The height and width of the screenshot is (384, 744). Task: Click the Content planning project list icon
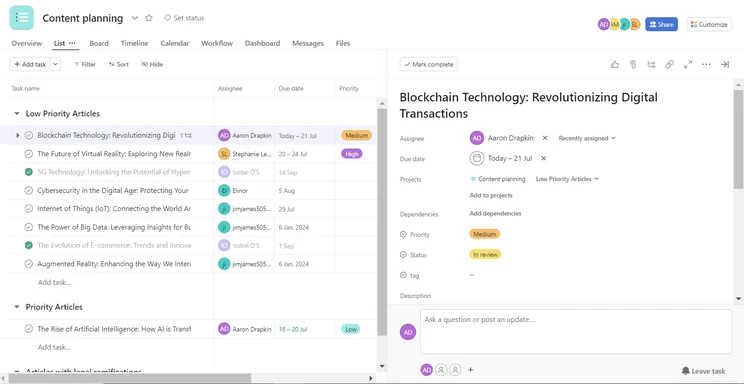21,18
